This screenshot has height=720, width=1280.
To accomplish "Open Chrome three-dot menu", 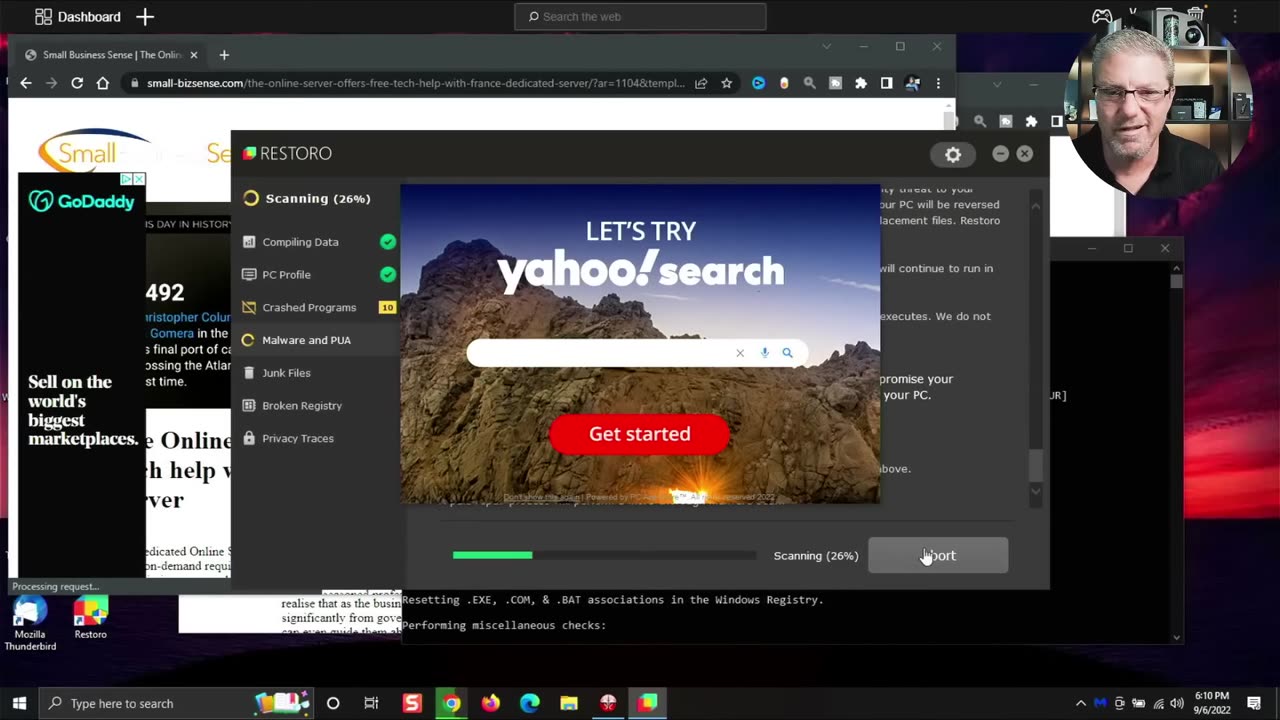I will click(938, 83).
